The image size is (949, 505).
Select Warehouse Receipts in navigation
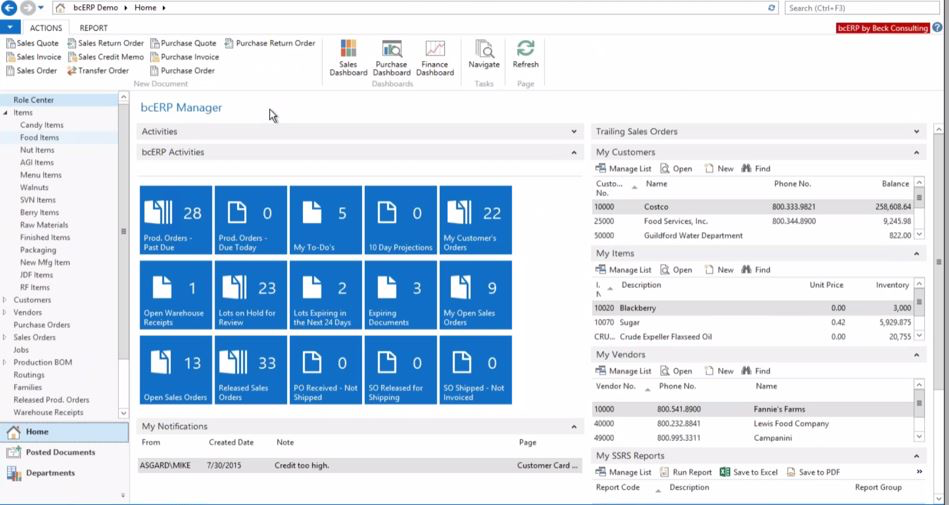click(48, 412)
